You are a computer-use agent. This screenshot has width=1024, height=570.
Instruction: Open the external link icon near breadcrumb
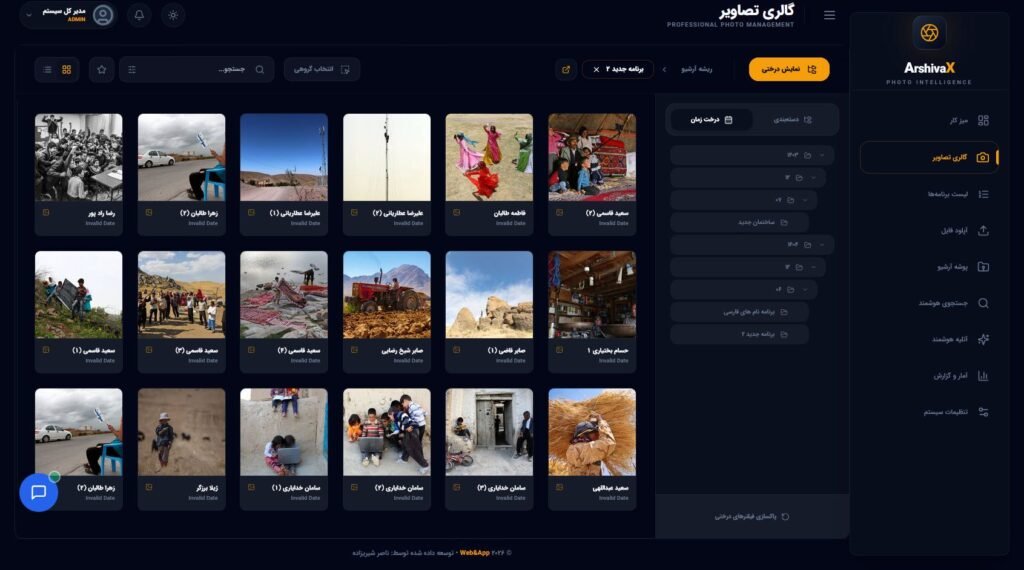pyautogui.click(x=566, y=69)
